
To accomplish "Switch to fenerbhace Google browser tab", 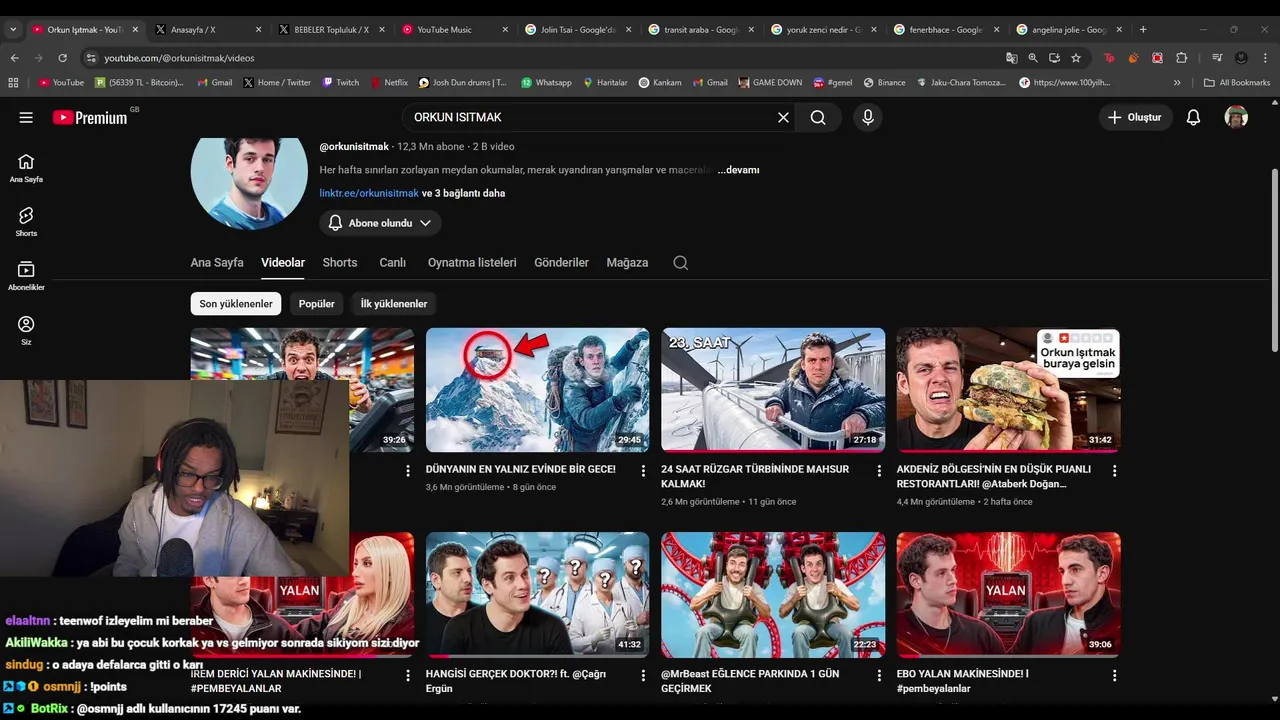I will coord(945,30).
